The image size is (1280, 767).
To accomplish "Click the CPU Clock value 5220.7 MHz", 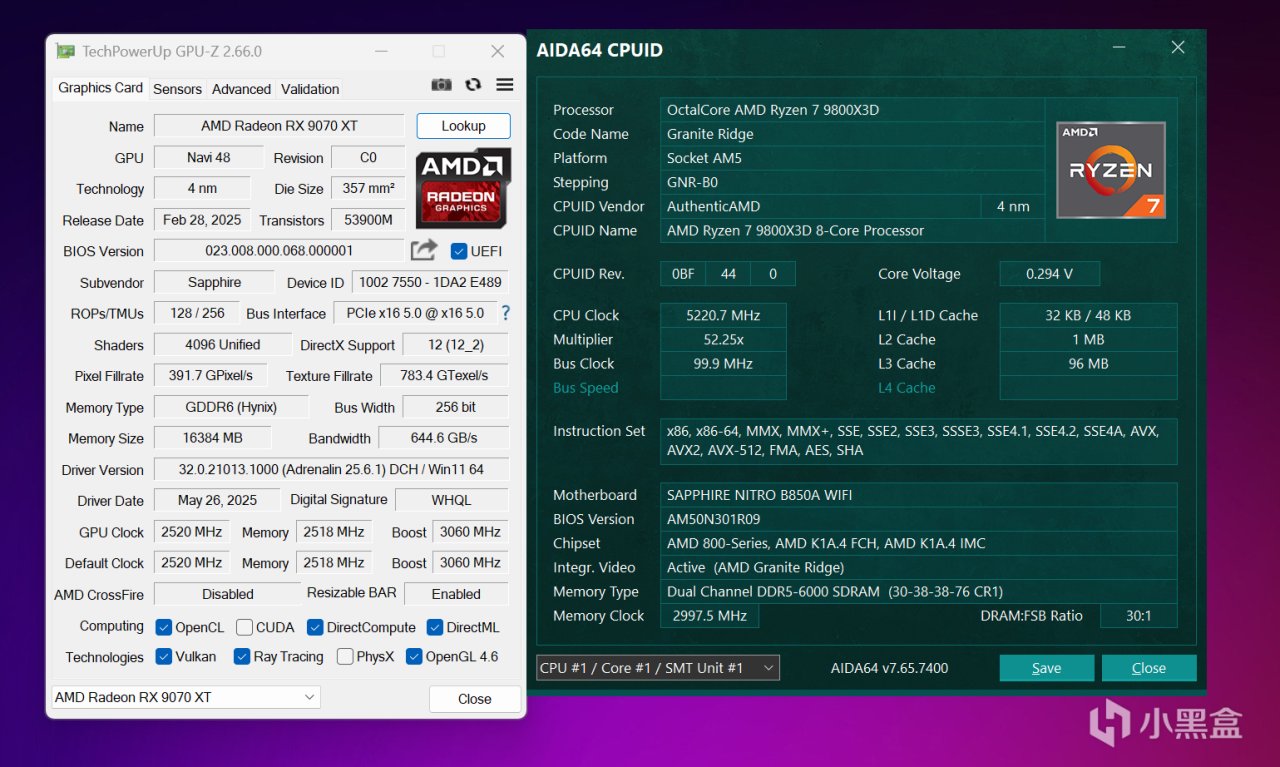I will pyautogui.click(x=723, y=315).
